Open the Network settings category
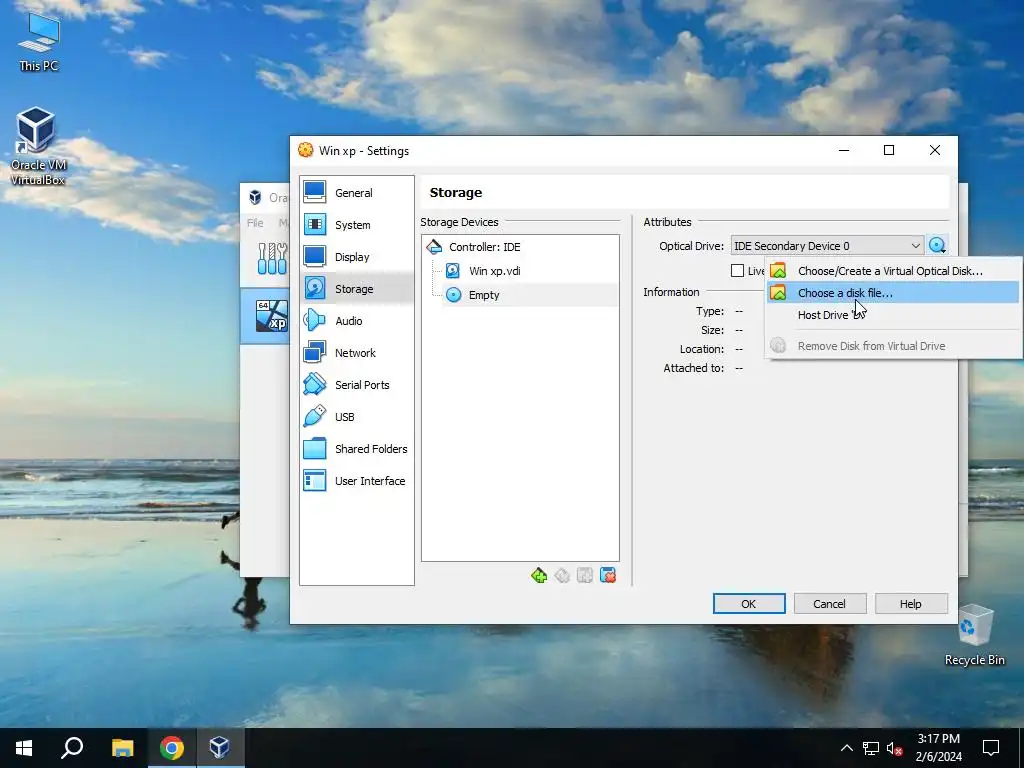This screenshot has width=1024, height=768. coord(357,353)
